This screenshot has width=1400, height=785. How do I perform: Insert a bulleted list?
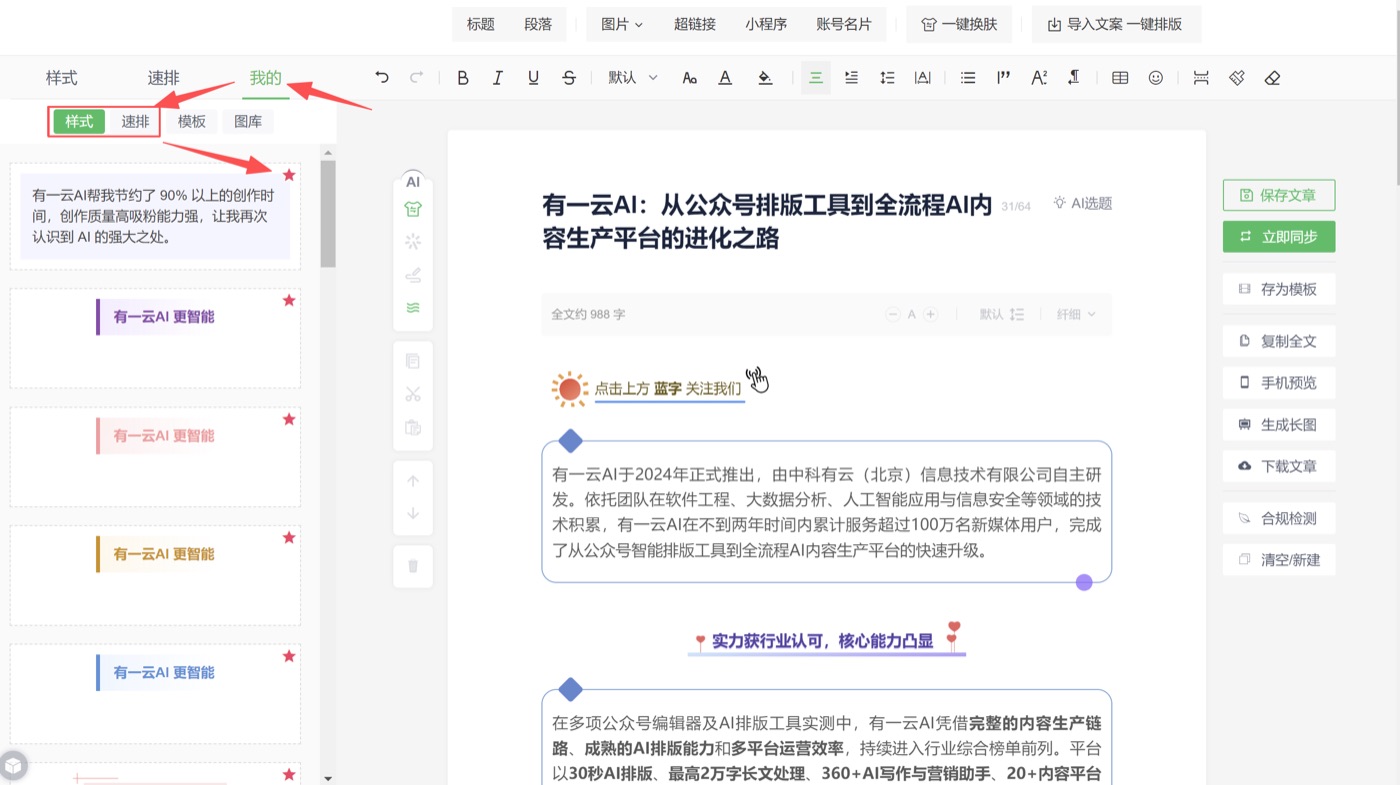click(968, 78)
